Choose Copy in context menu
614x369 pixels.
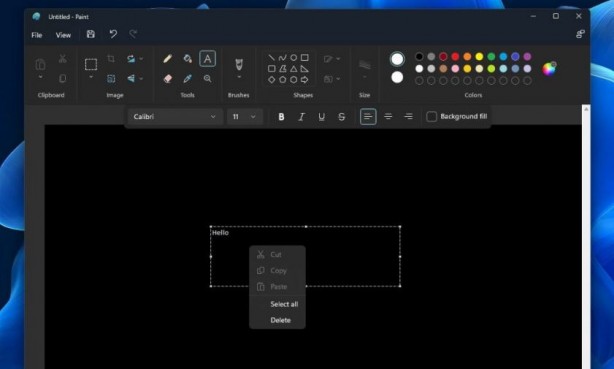[x=277, y=271]
